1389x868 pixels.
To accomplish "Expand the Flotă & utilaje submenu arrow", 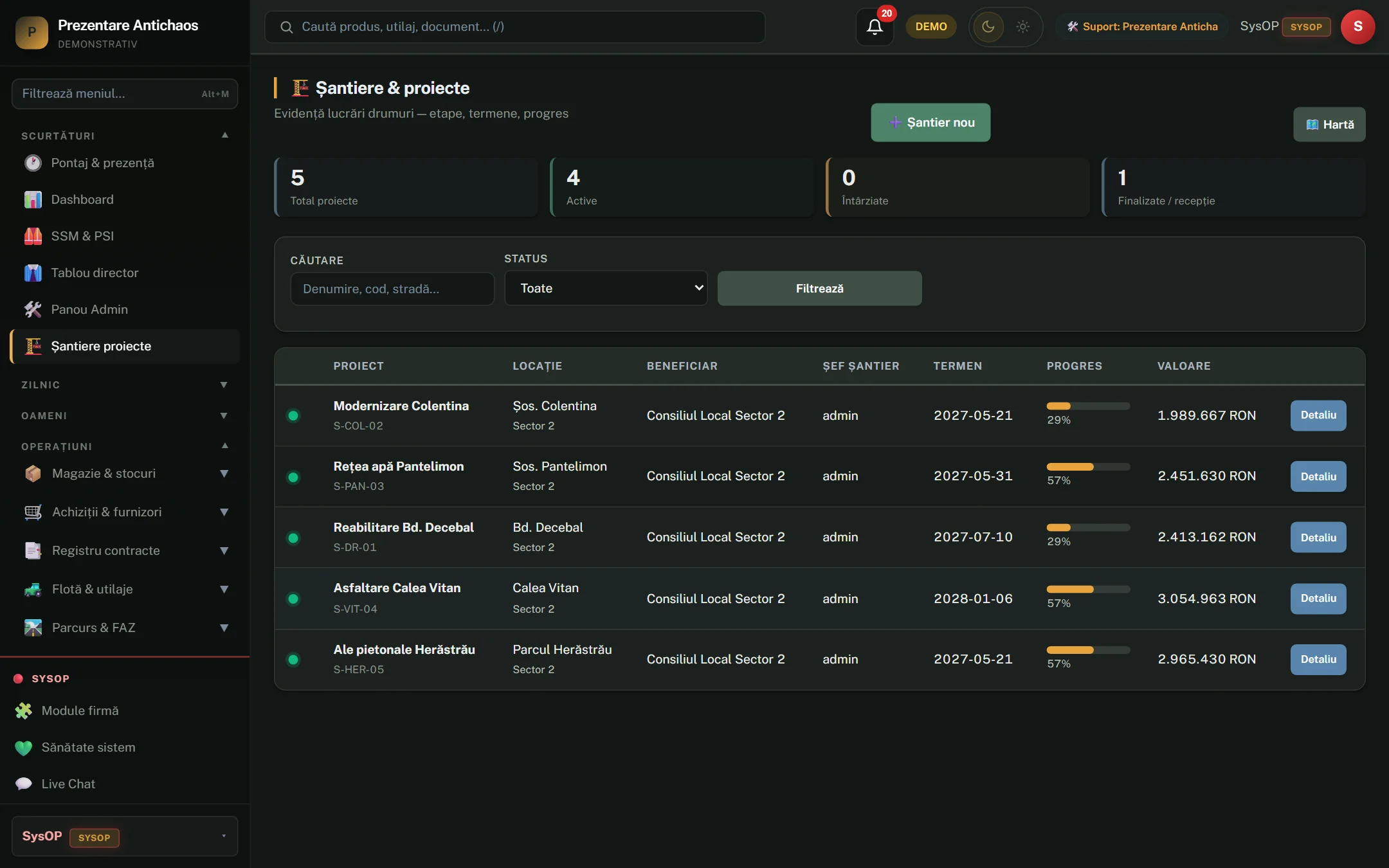I will [x=224, y=590].
